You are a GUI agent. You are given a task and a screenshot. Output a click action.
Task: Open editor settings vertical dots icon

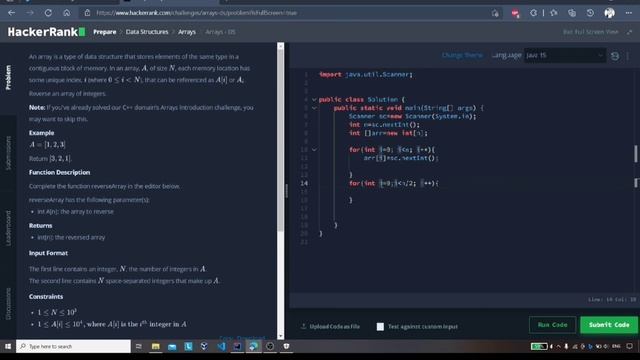(x=628, y=56)
